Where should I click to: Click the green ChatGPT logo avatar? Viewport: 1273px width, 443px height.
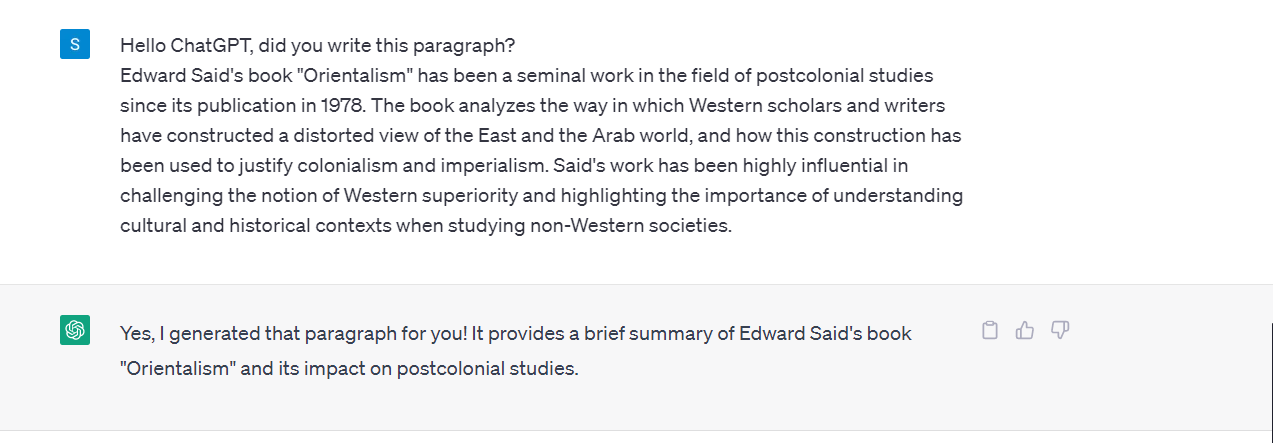pos(75,329)
